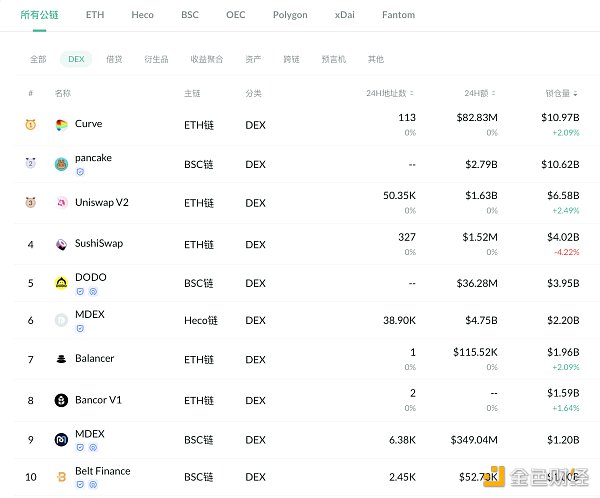This screenshot has width=600, height=498.
Task: Sort by 锁仓量 column
Action: [561, 93]
